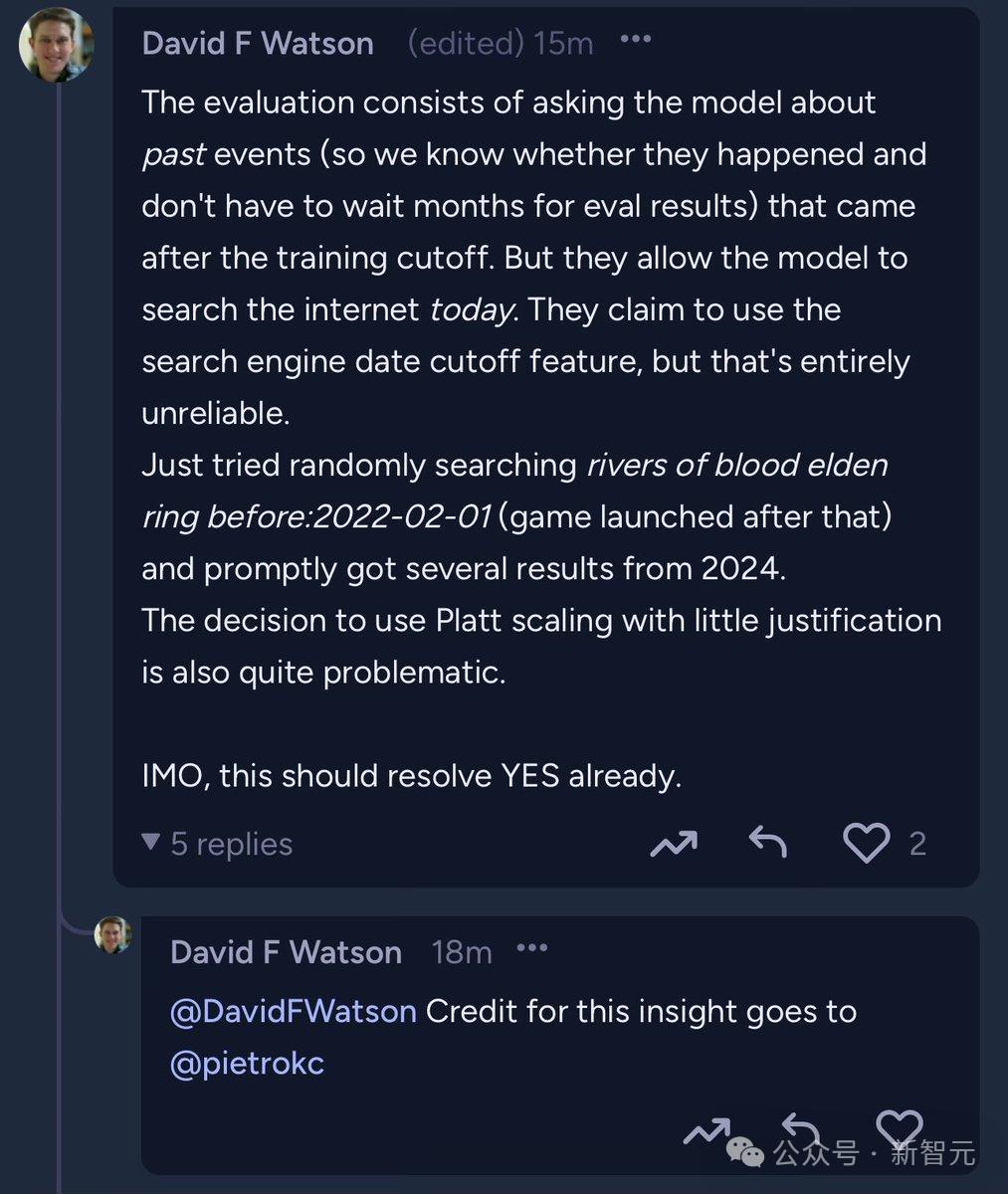Click the small avatar on the reply comment
The height and width of the screenshot is (1194, 1008).
pyautogui.click(x=112, y=935)
